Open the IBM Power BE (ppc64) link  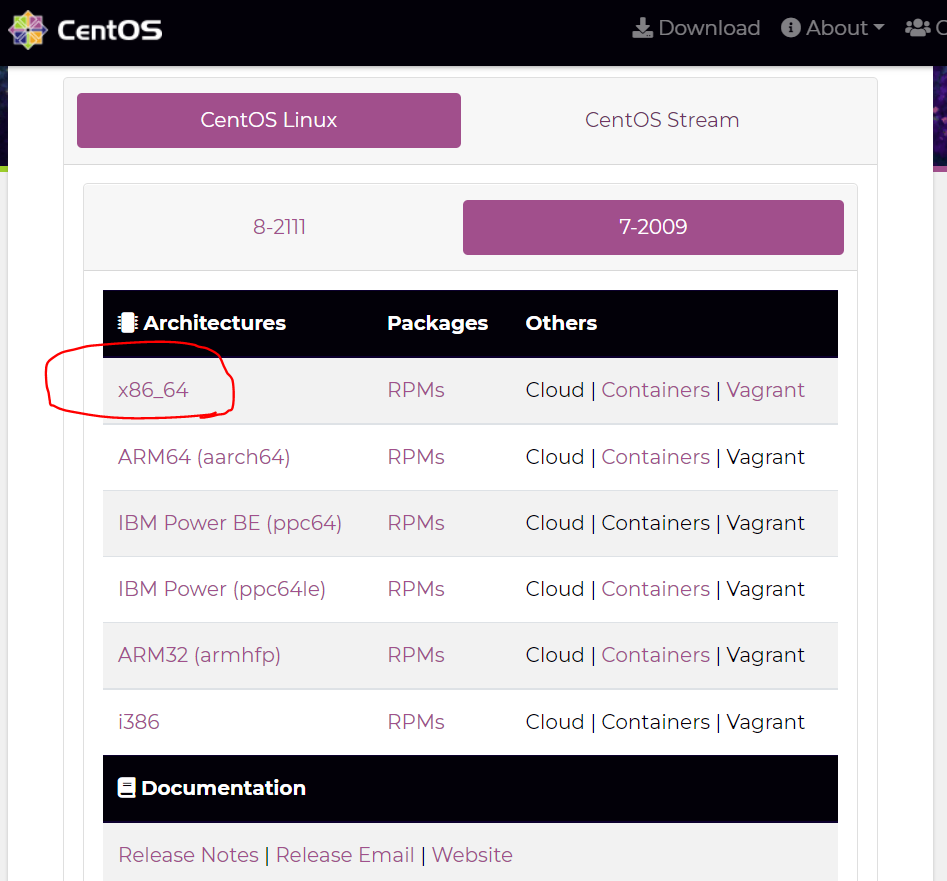pos(230,523)
